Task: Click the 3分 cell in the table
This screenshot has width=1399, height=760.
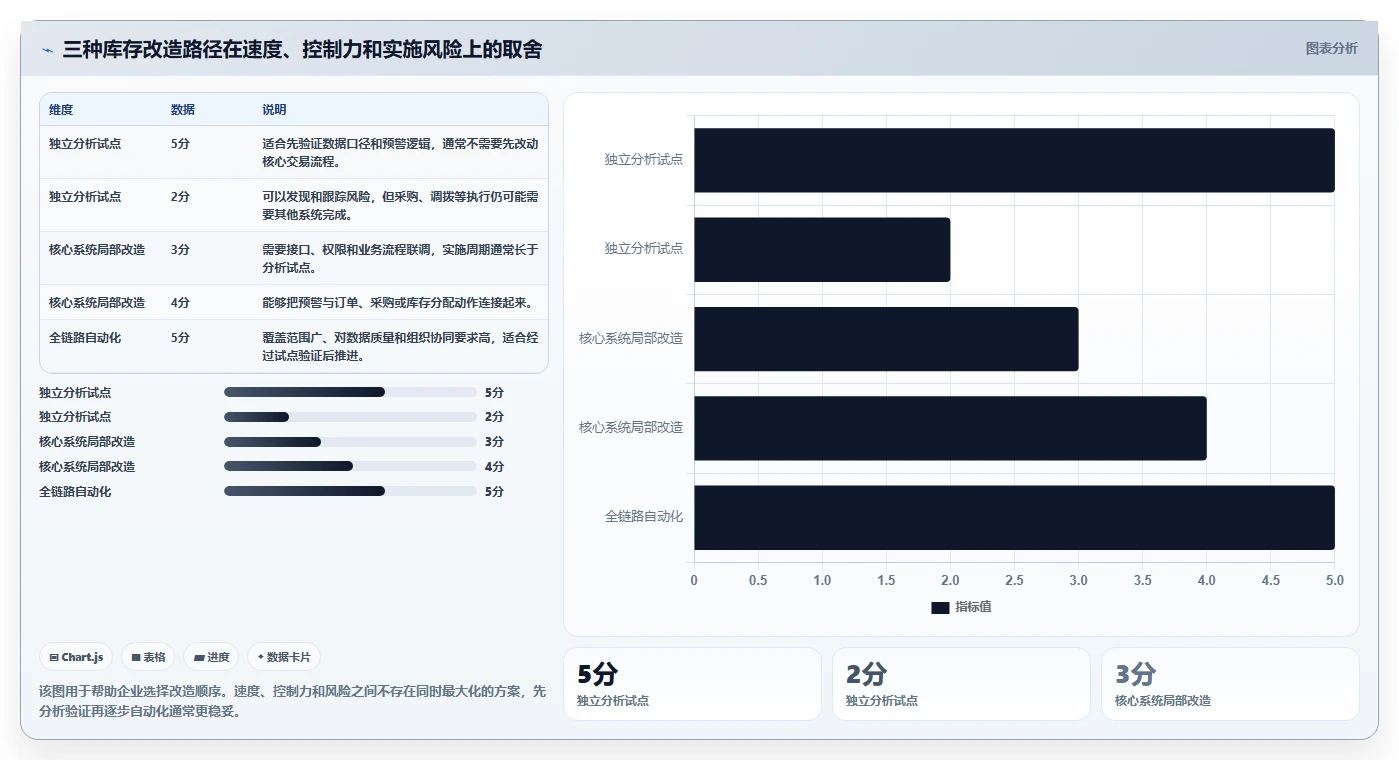Action: [x=180, y=250]
